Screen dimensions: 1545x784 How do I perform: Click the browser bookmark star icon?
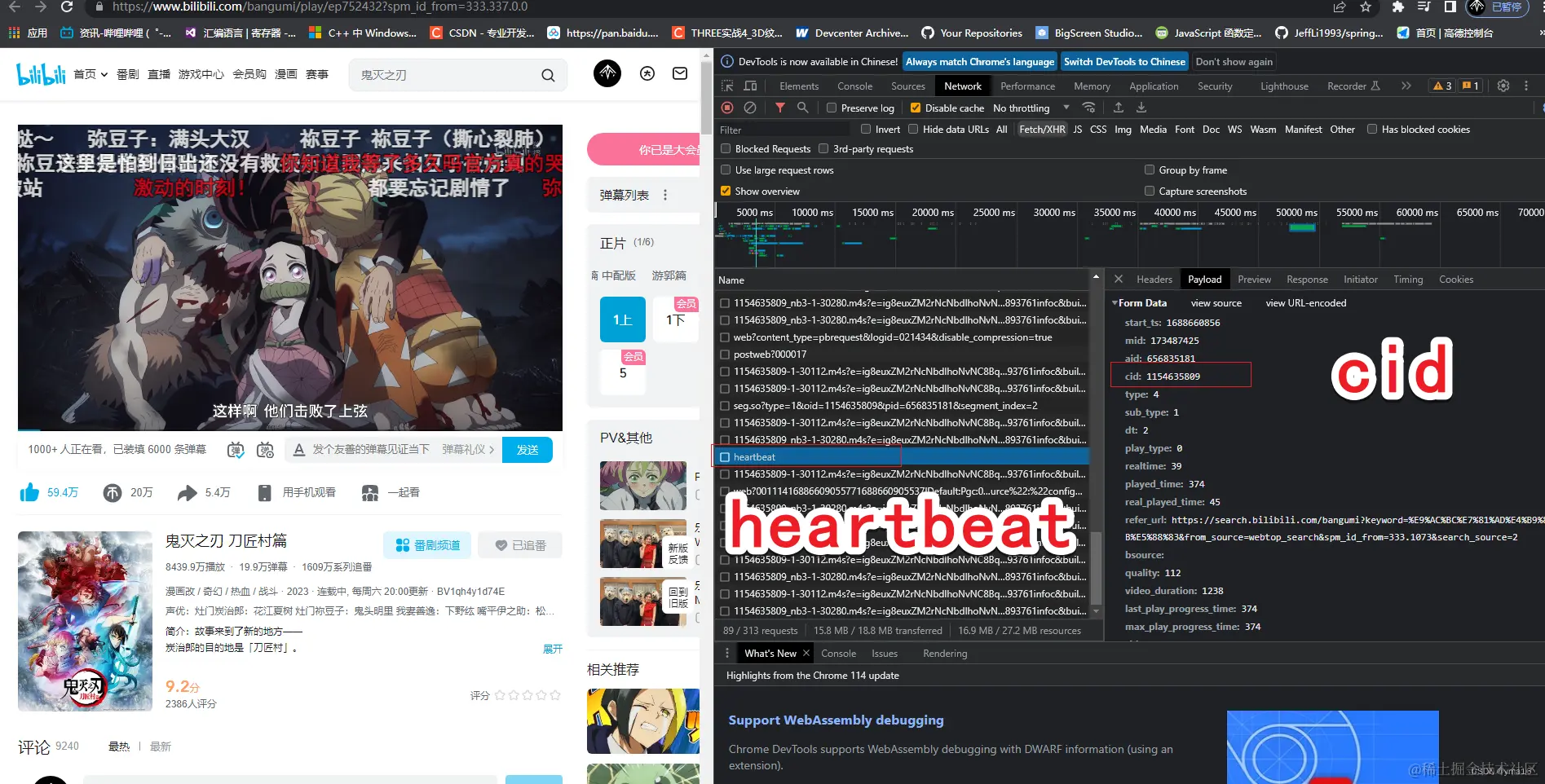click(x=1366, y=7)
